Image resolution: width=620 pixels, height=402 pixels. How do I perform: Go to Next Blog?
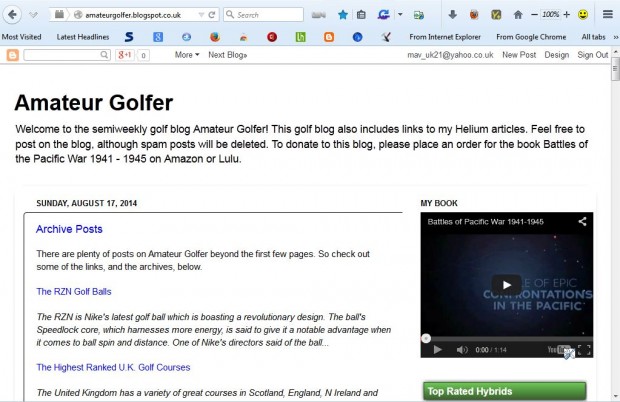228,55
